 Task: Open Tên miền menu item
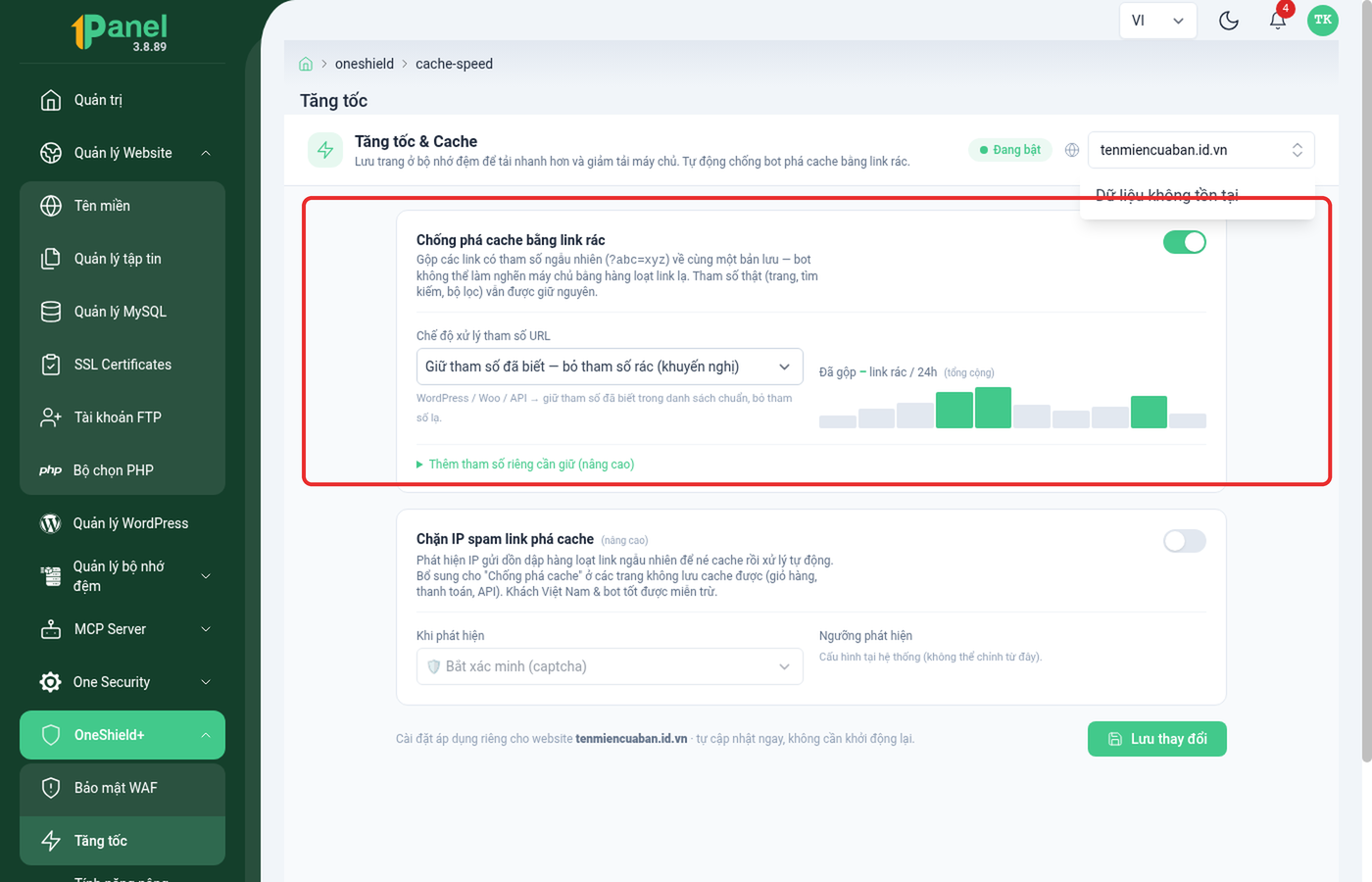(122, 206)
